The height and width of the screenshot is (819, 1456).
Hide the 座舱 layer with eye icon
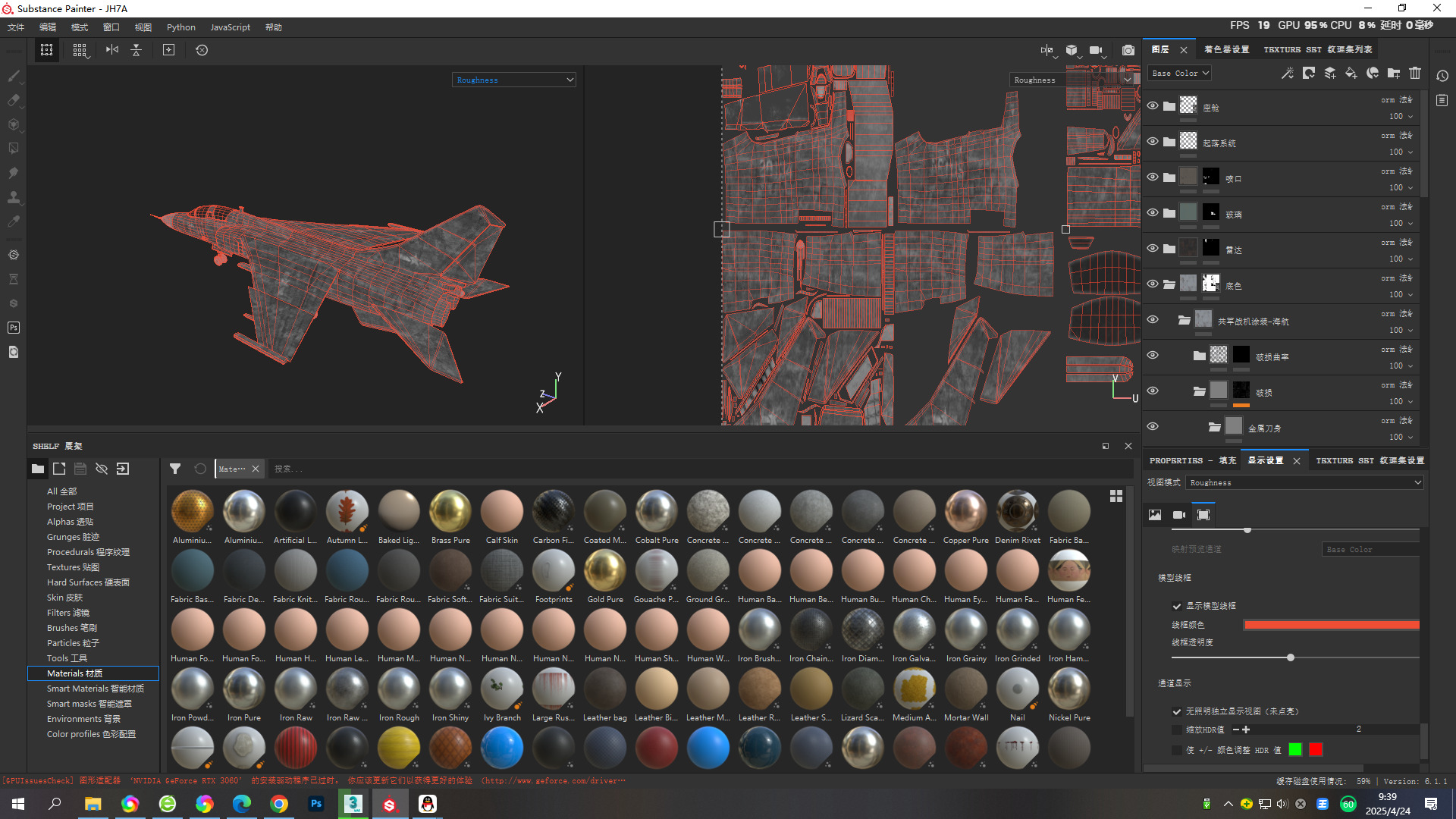(1153, 106)
